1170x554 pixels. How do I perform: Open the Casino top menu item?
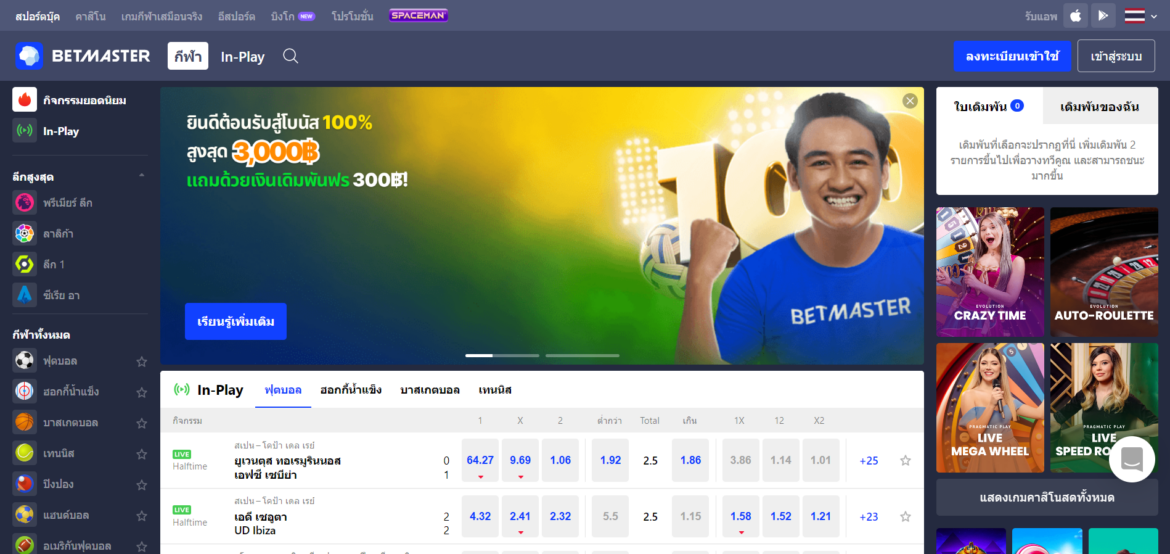[x=90, y=16]
